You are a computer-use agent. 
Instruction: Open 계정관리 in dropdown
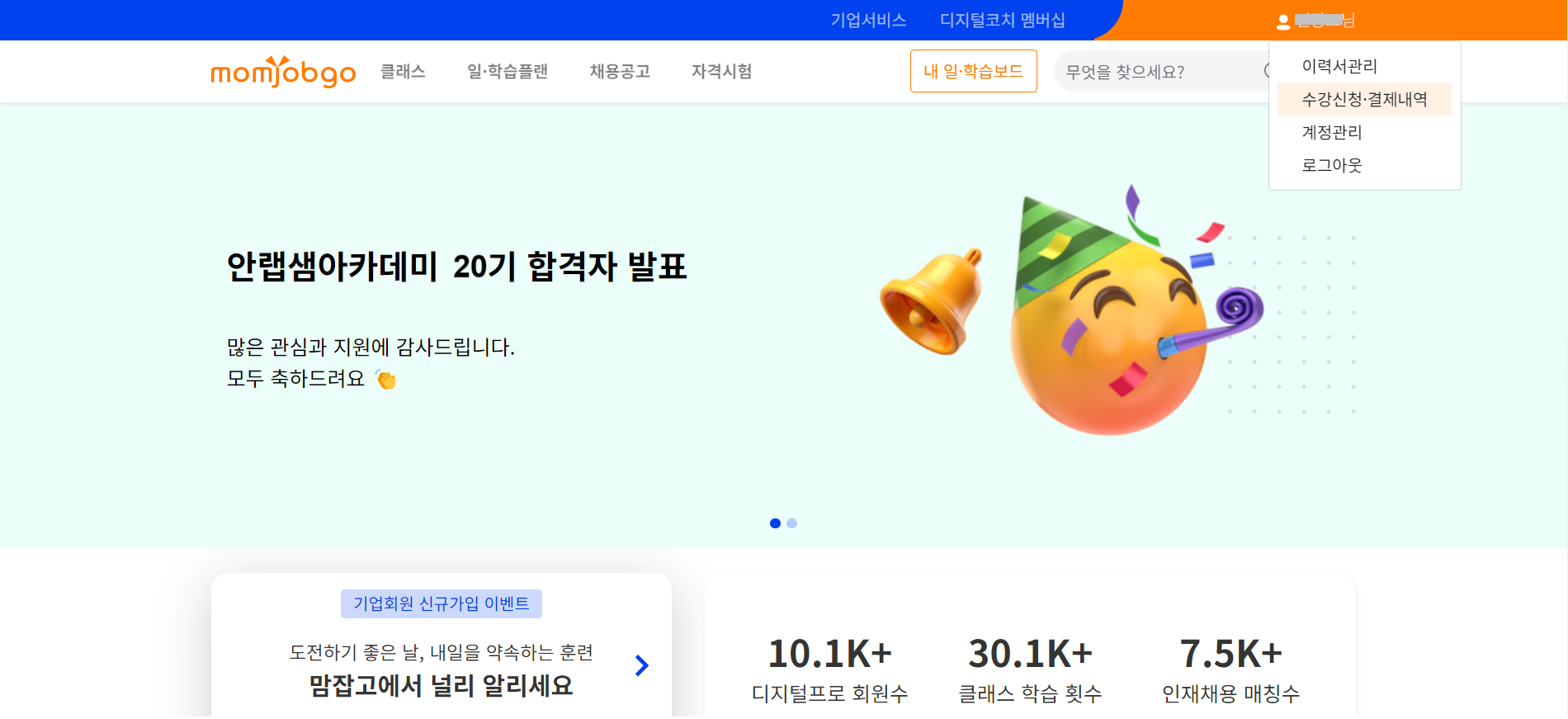tap(1332, 132)
